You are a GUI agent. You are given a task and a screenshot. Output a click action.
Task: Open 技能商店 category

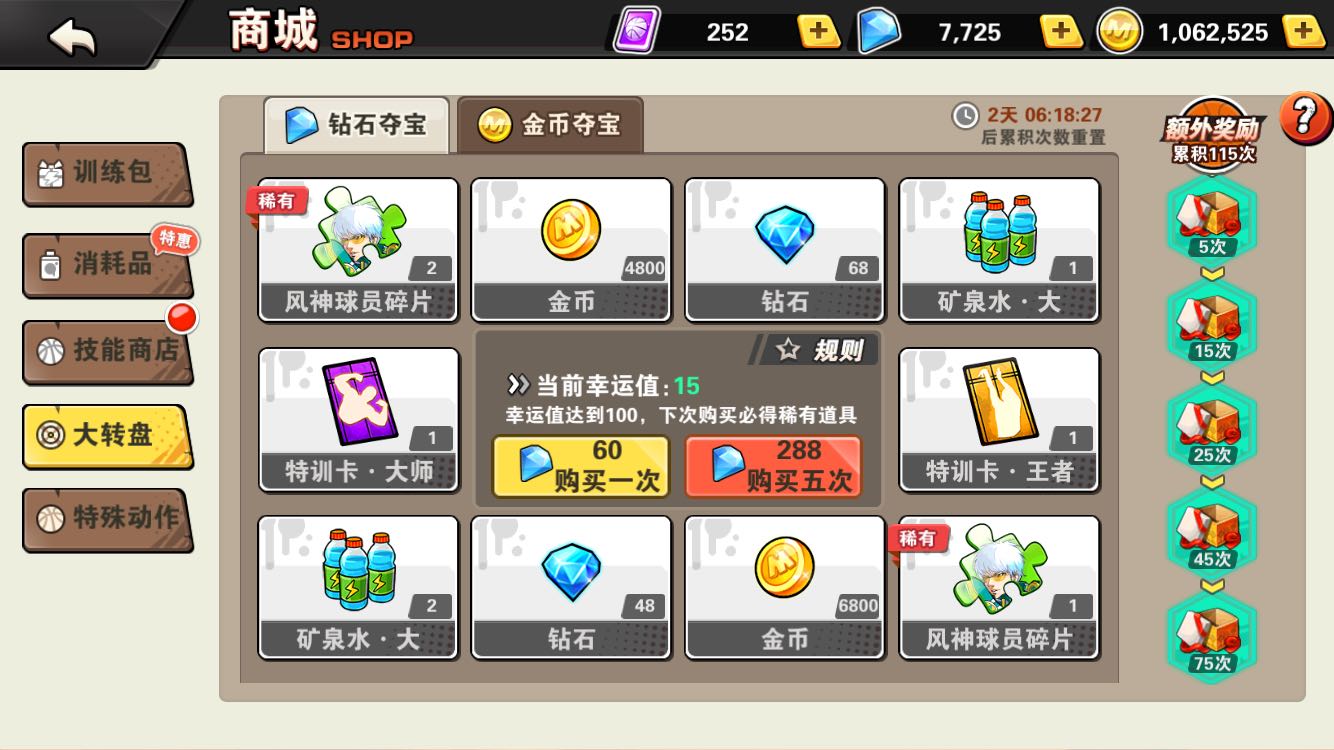click(106, 352)
